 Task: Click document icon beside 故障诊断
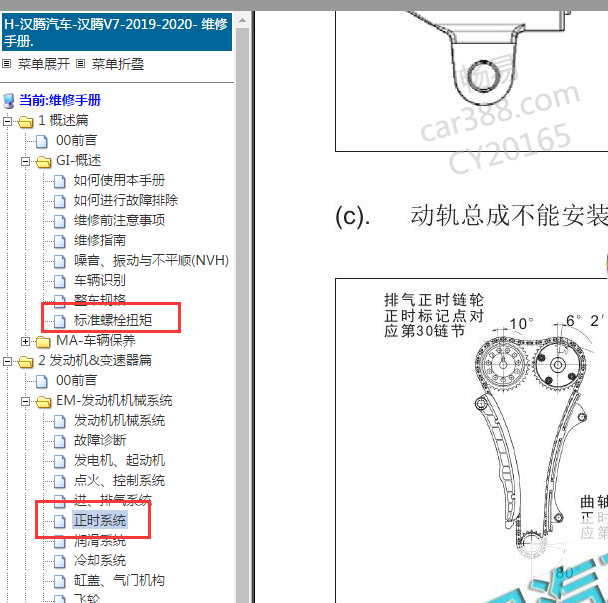[x=59, y=441]
